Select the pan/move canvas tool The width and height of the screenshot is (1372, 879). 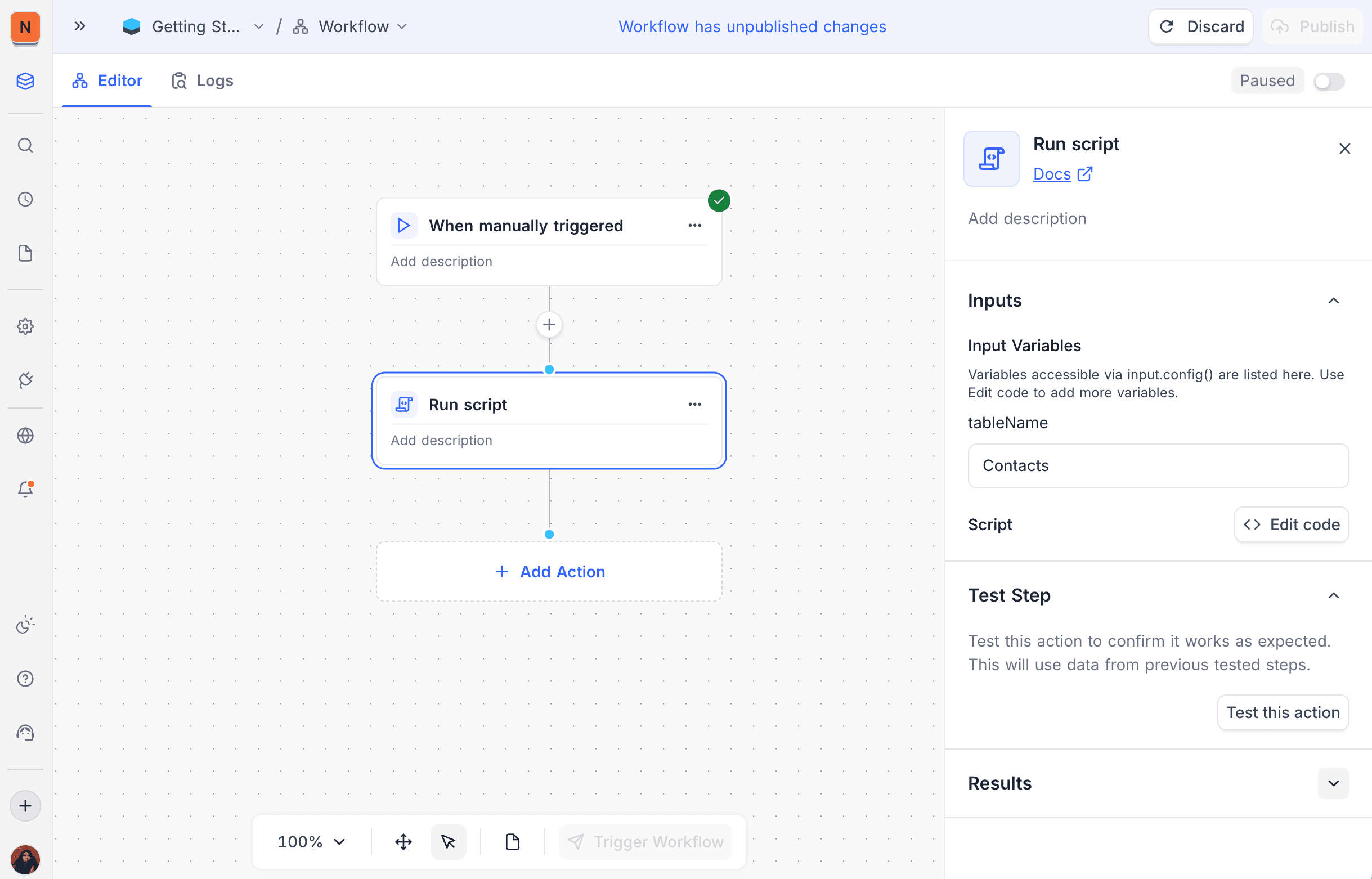403,842
